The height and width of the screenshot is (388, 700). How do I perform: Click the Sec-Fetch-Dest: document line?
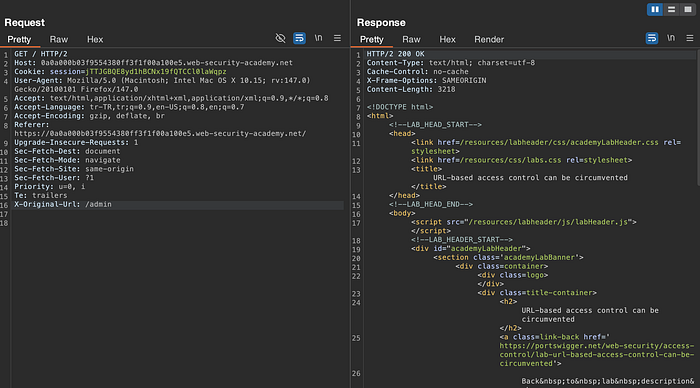click(x=67, y=151)
